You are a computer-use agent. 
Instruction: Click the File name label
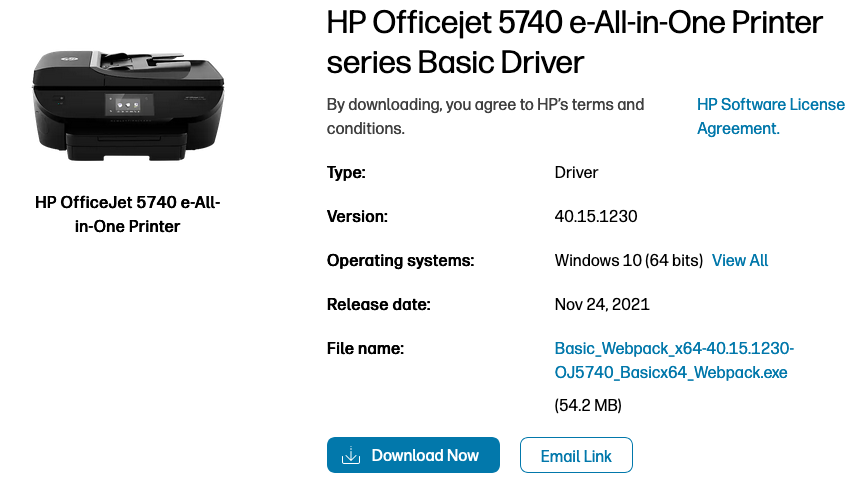365,348
